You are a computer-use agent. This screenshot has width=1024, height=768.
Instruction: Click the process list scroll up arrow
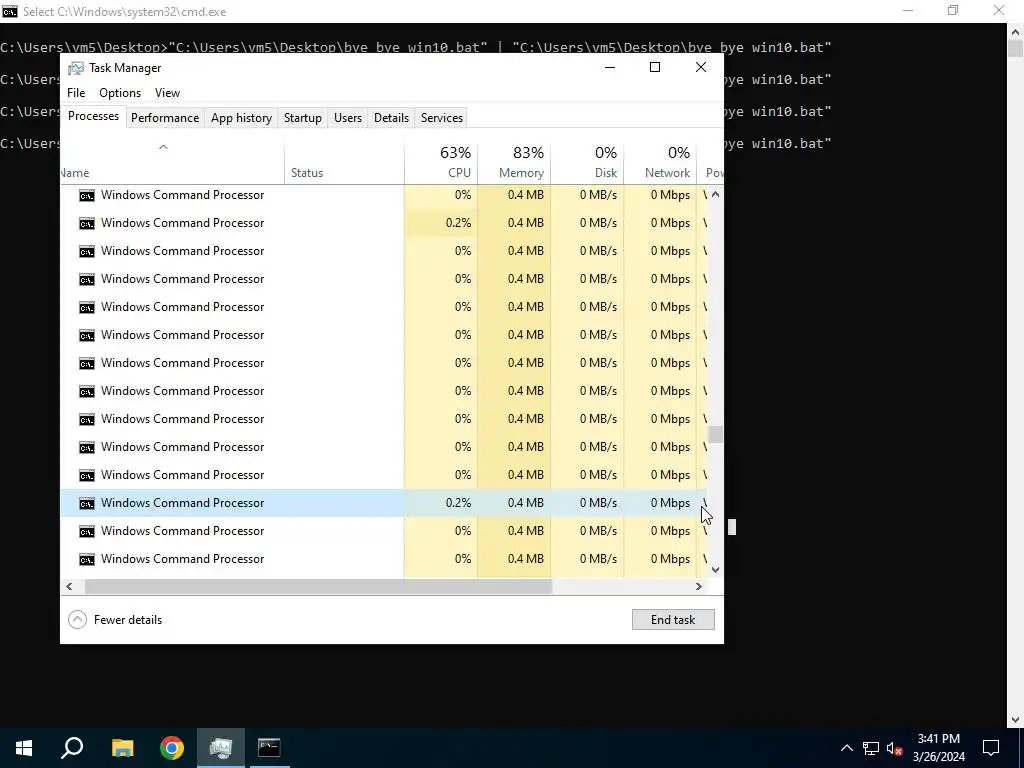click(715, 194)
